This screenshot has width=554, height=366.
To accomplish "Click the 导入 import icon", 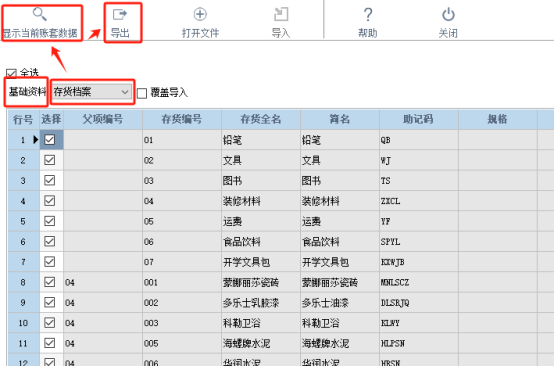I will pos(281,14).
